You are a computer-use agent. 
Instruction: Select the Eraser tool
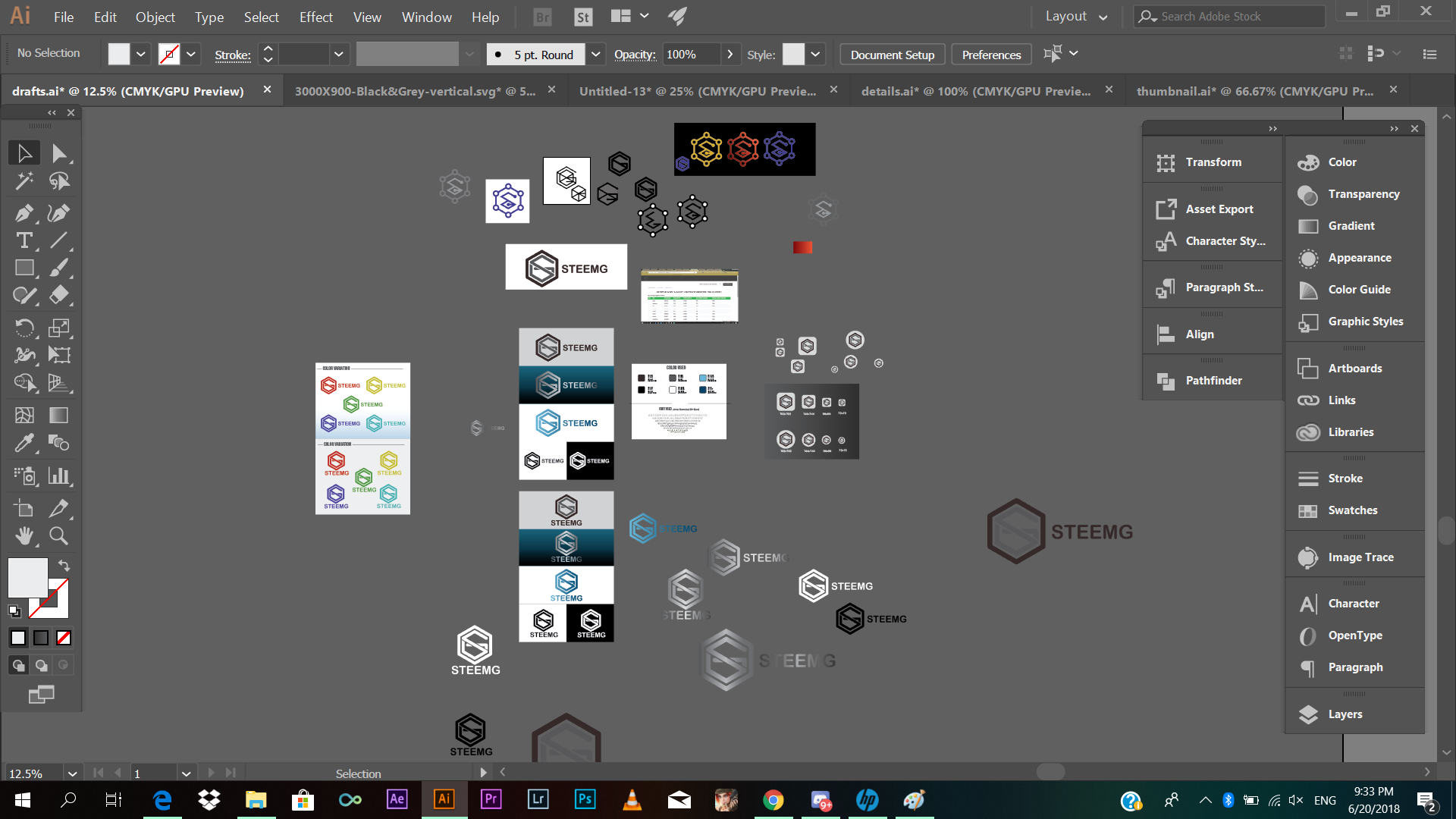(x=59, y=295)
